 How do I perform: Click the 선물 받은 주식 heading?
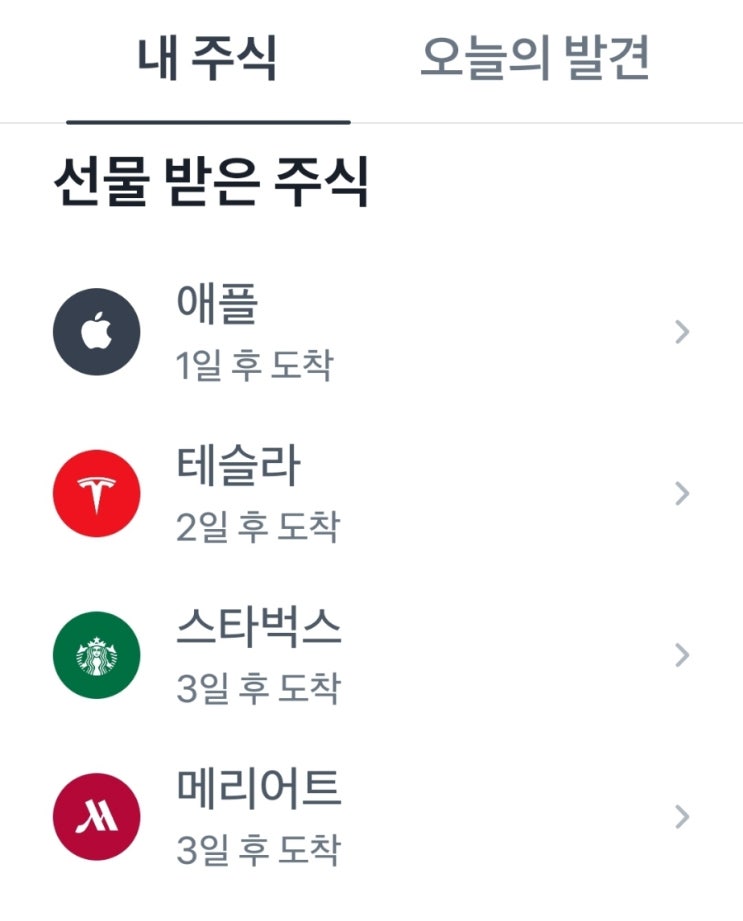tap(211, 182)
